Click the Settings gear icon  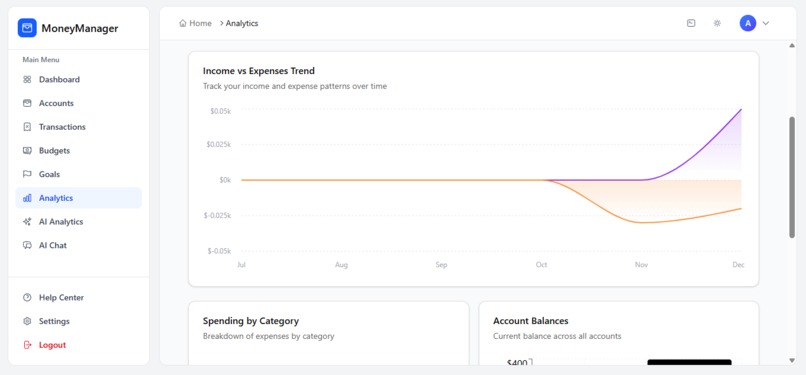point(27,321)
